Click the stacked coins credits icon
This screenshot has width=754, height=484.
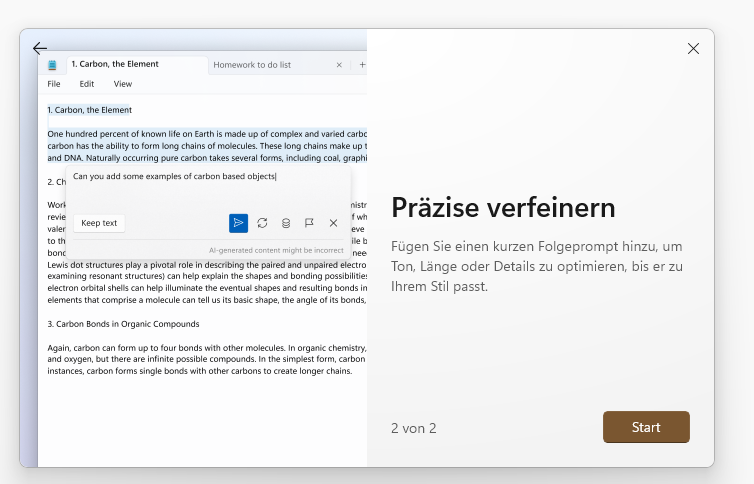[286, 223]
